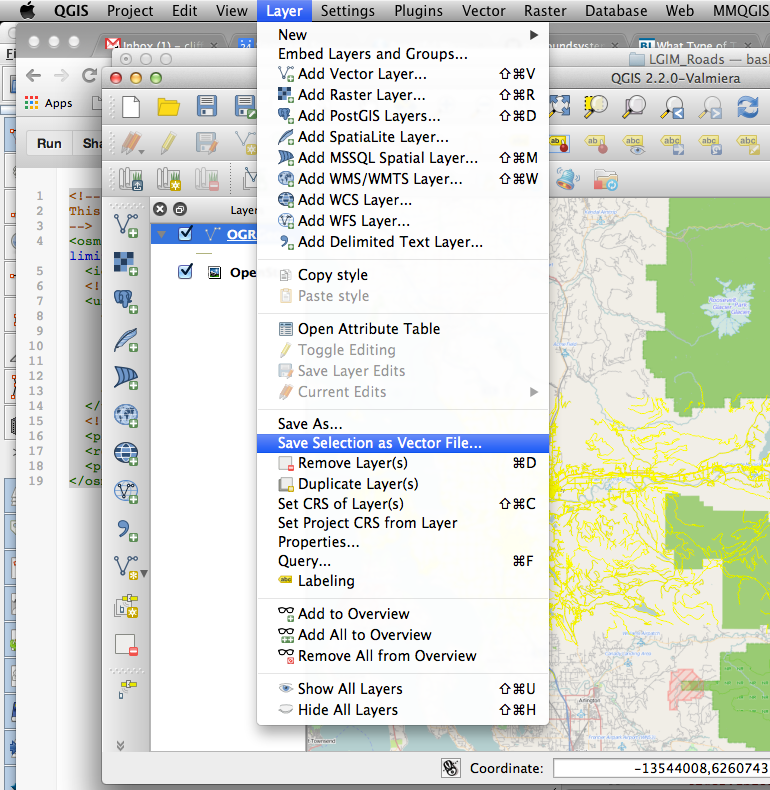Click the Coordinate input field
770x790 pixels.
tap(661, 768)
